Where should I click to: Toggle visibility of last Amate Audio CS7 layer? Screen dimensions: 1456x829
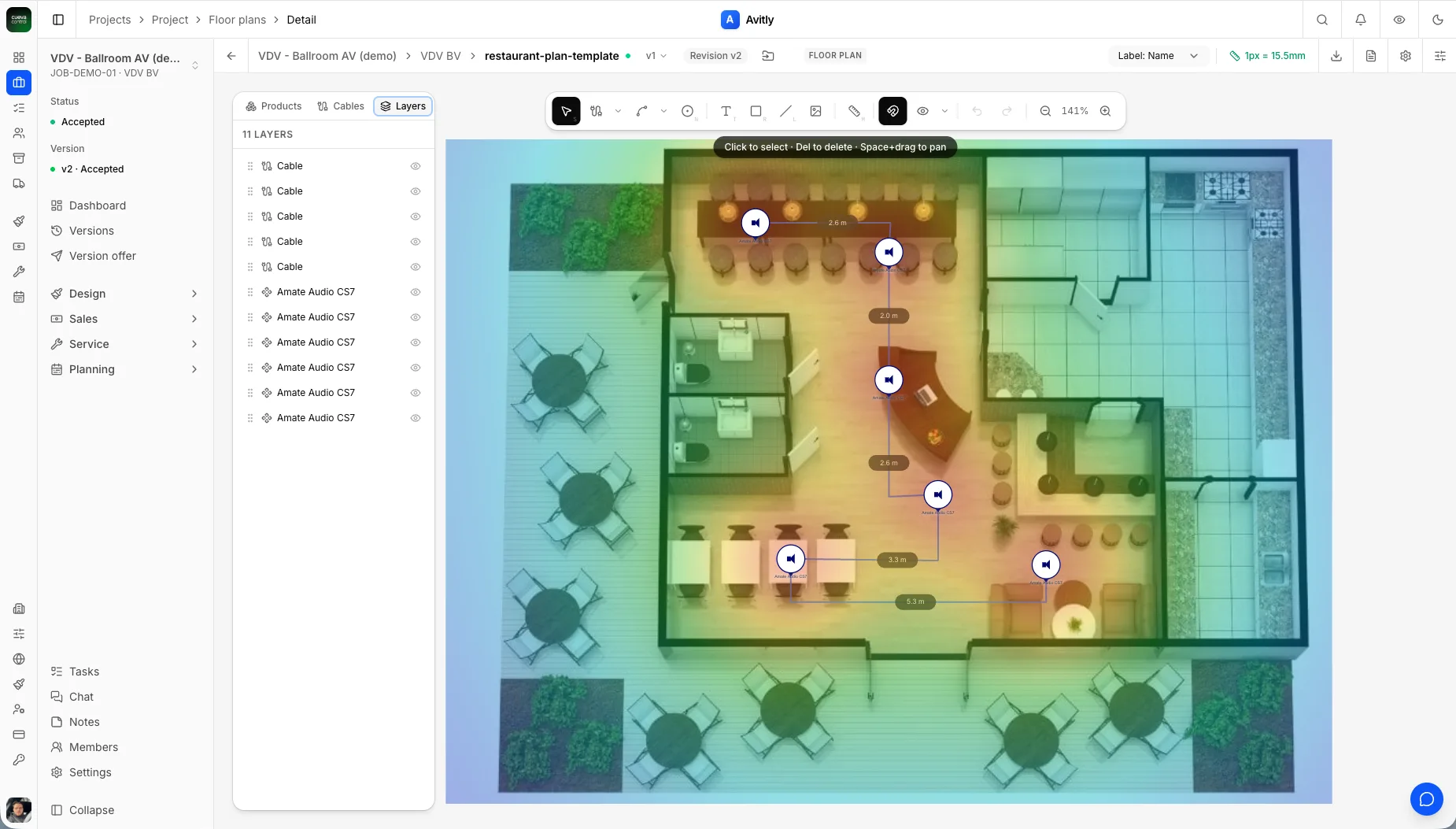pos(416,418)
